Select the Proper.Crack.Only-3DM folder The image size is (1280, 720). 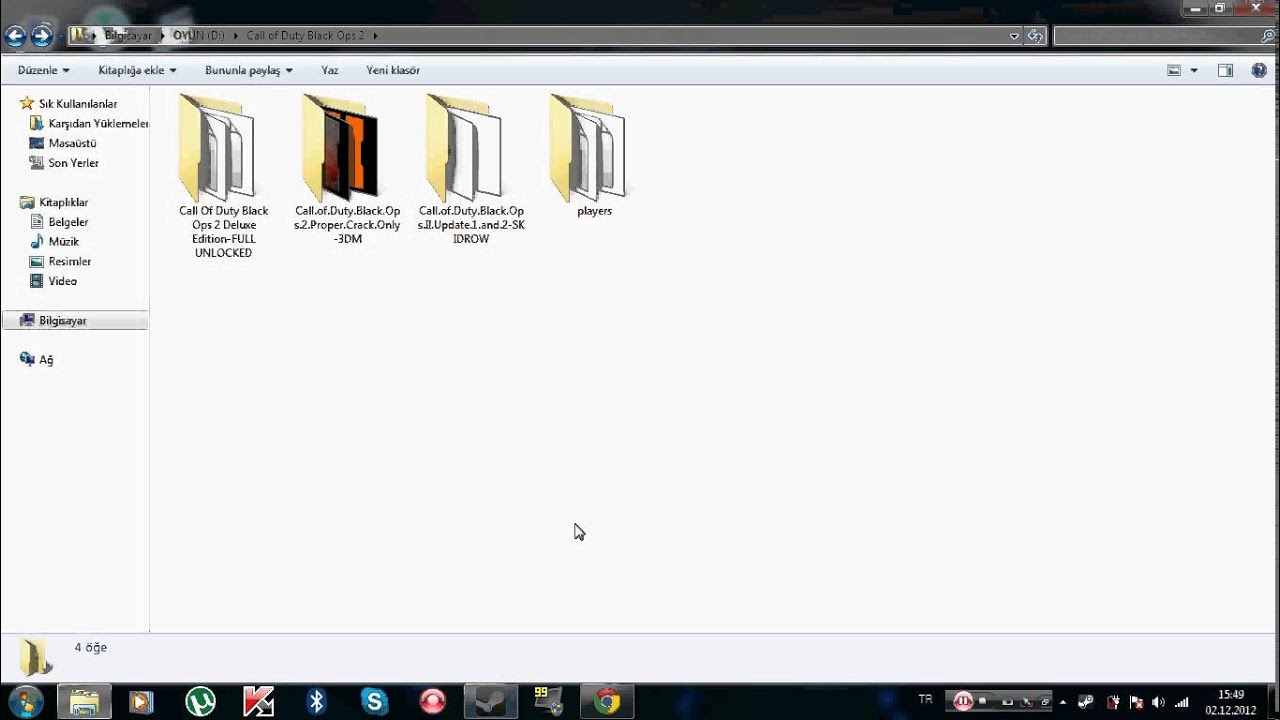tap(347, 170)
